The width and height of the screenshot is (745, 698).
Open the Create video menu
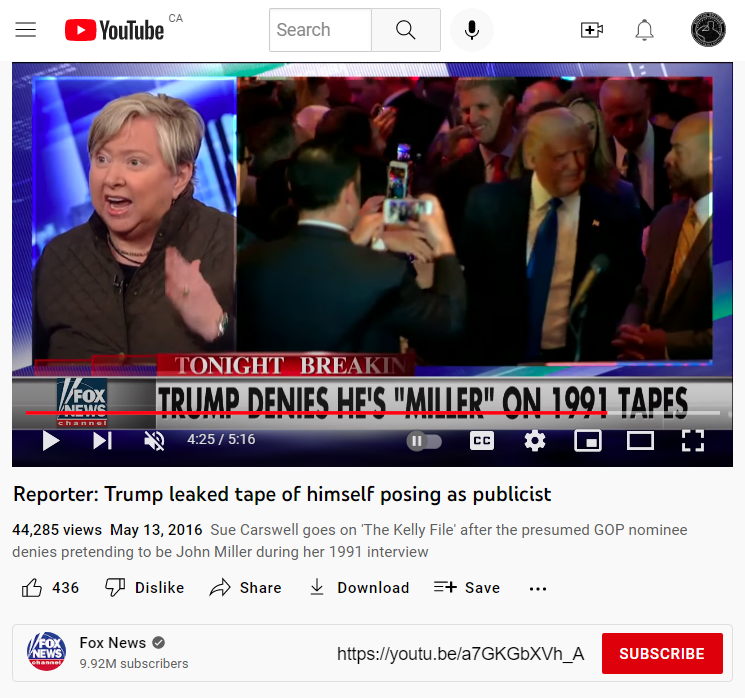click(x=592, y=30)
